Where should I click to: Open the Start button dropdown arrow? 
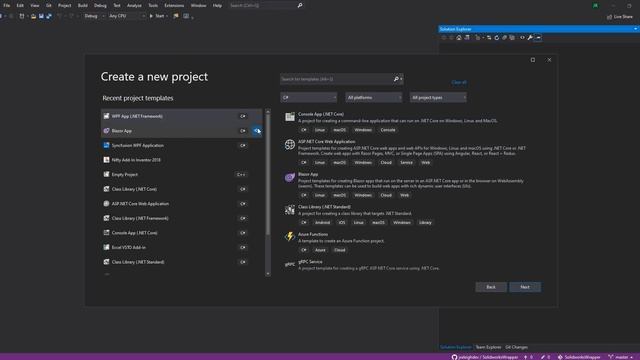pos(167,16)
